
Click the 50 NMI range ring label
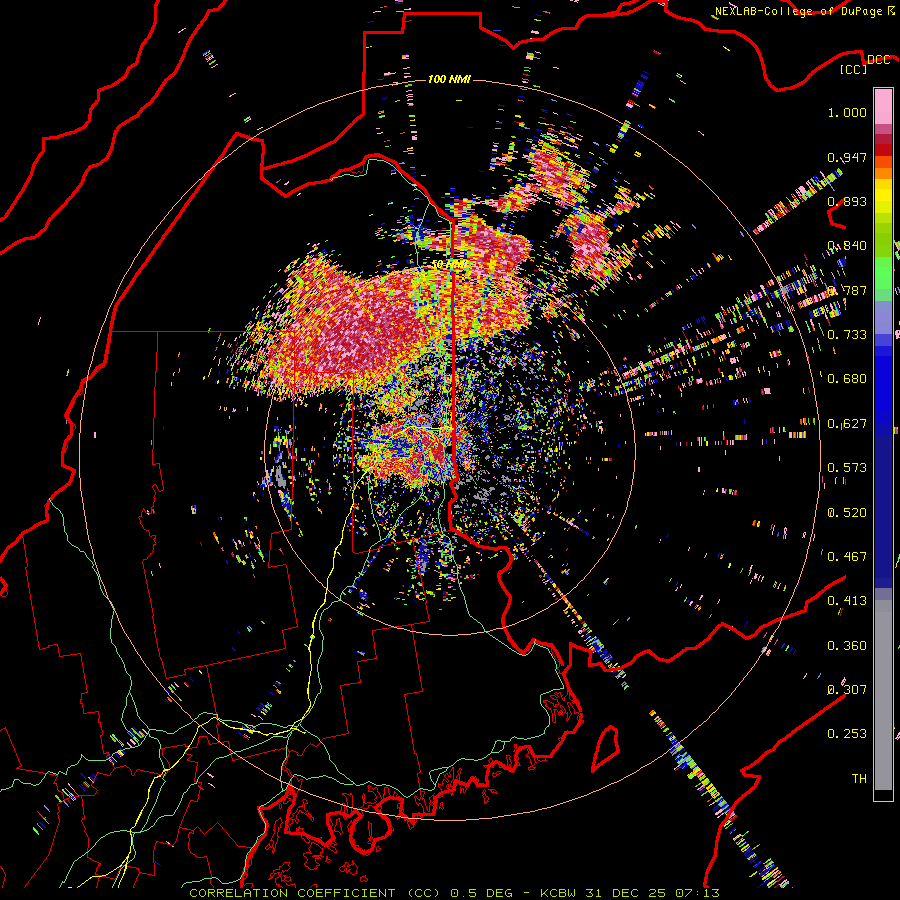coord(448,265)
